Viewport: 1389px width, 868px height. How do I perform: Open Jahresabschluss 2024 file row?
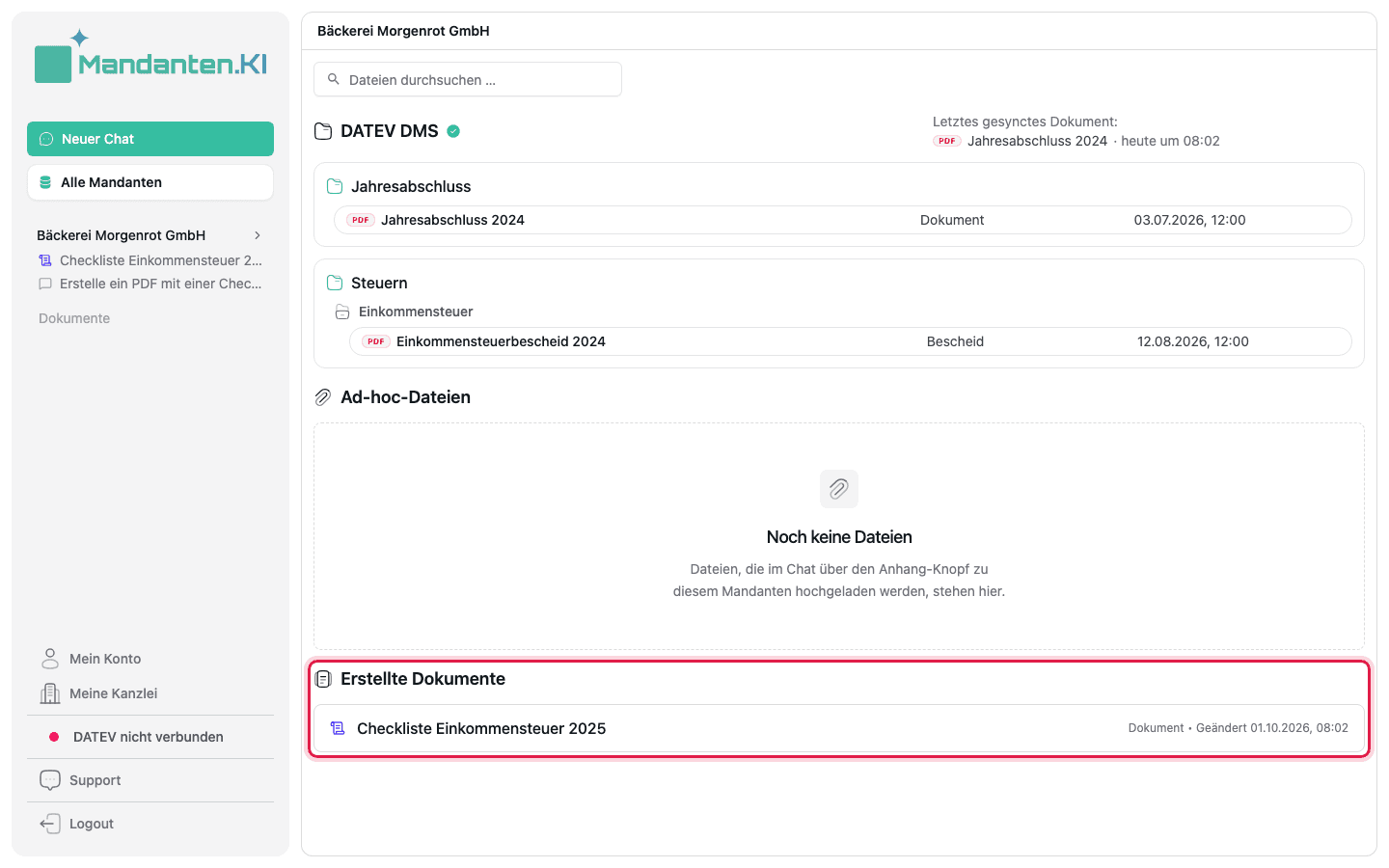[x=842, y=220]
